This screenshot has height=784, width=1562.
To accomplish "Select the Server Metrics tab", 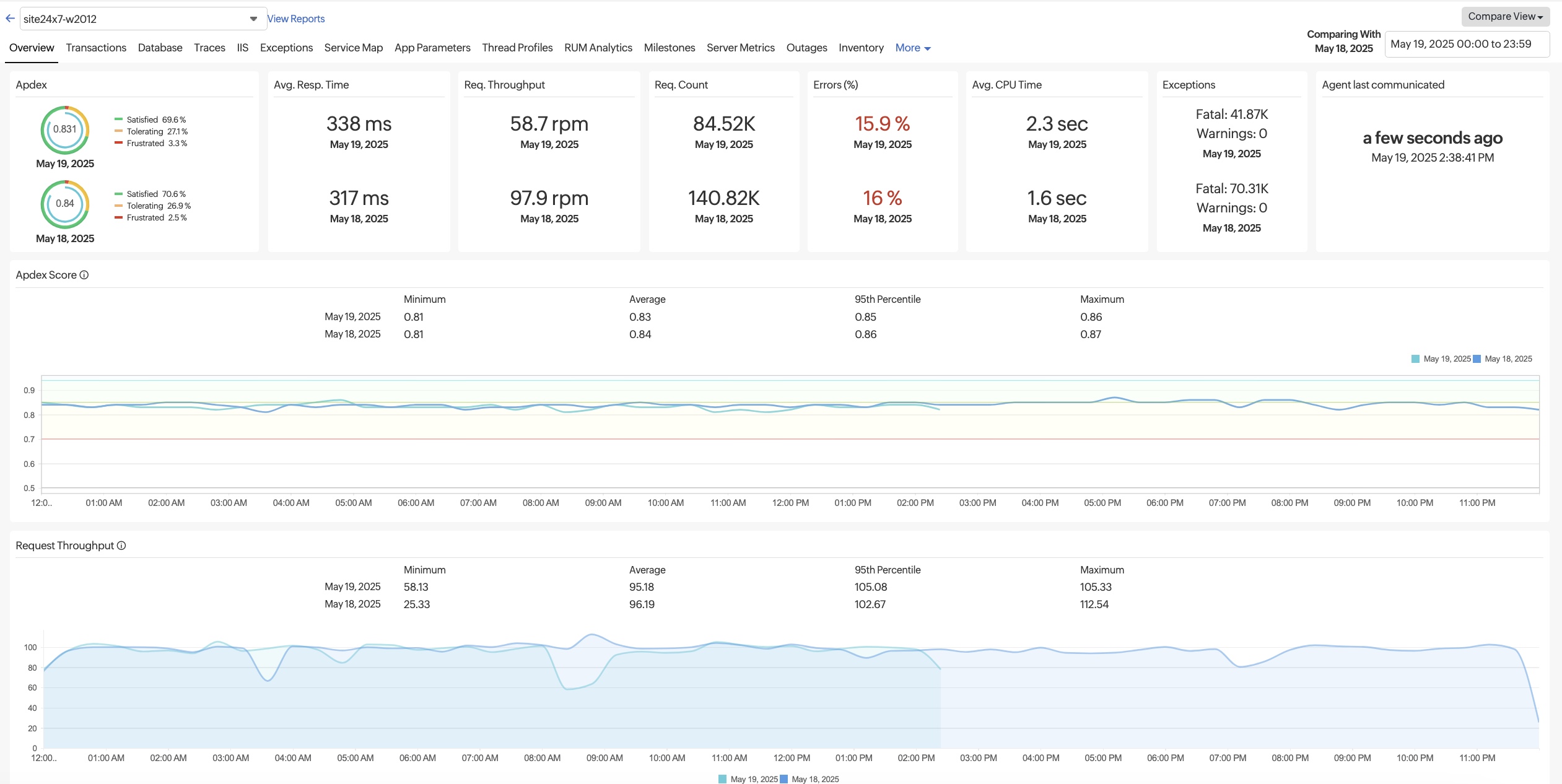I will pos(740,48).
